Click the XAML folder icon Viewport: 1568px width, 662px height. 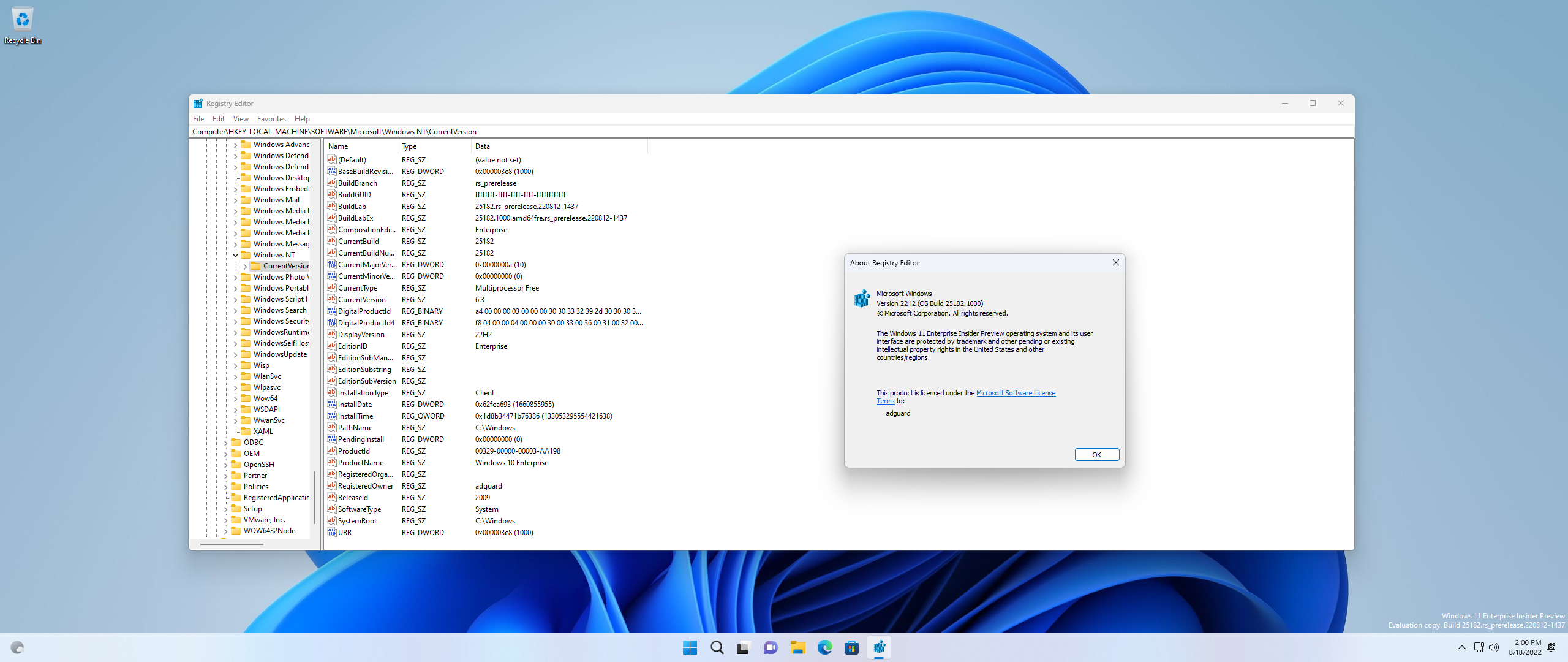(246, 432)
